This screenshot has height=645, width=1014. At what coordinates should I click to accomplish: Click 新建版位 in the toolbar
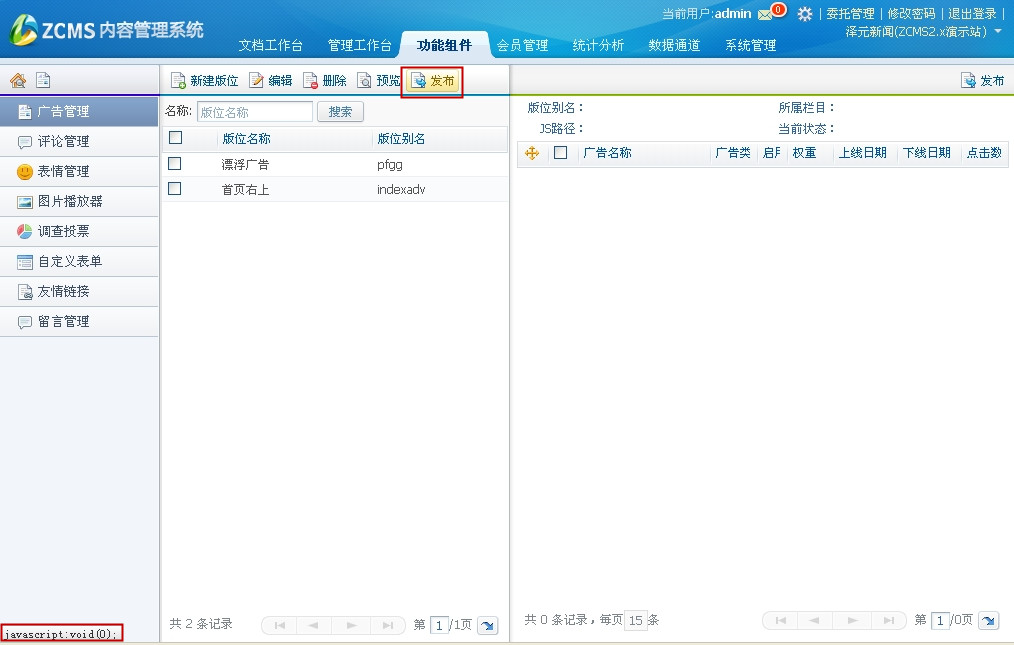(205, 81)
